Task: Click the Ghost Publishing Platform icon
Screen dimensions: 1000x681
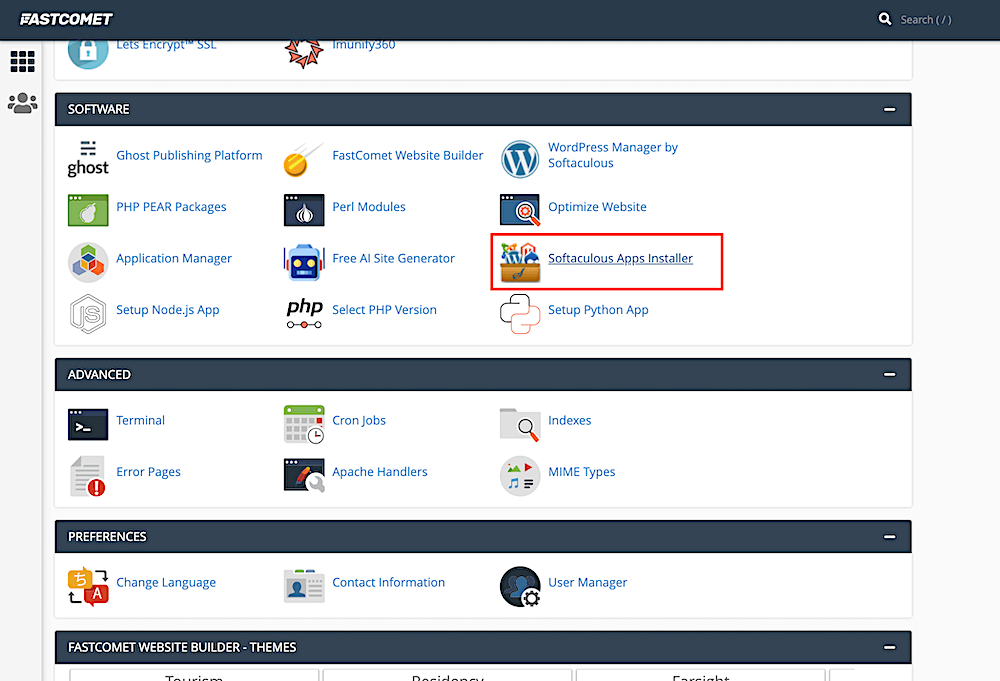Action: click(88, 158)
